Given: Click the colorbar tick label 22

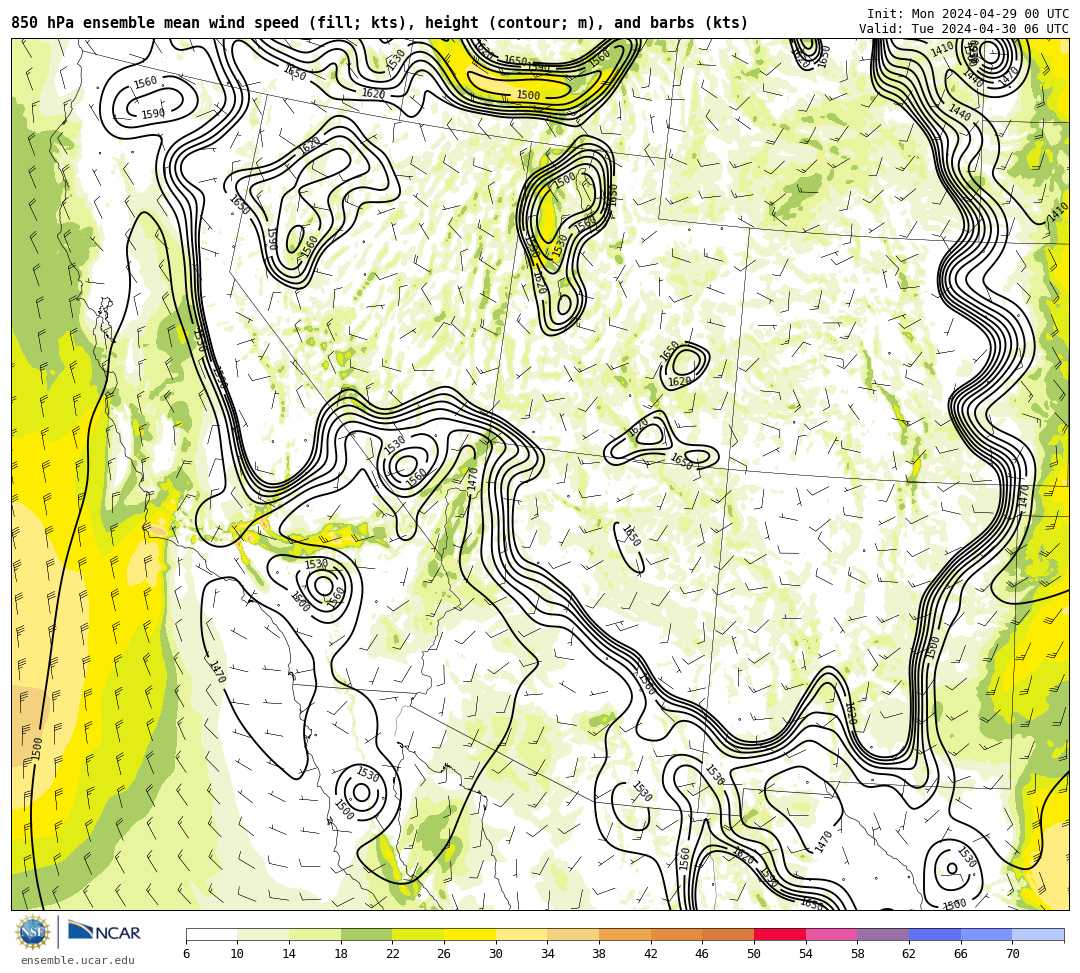Looking at the screenshot, I should coord(393,954).
